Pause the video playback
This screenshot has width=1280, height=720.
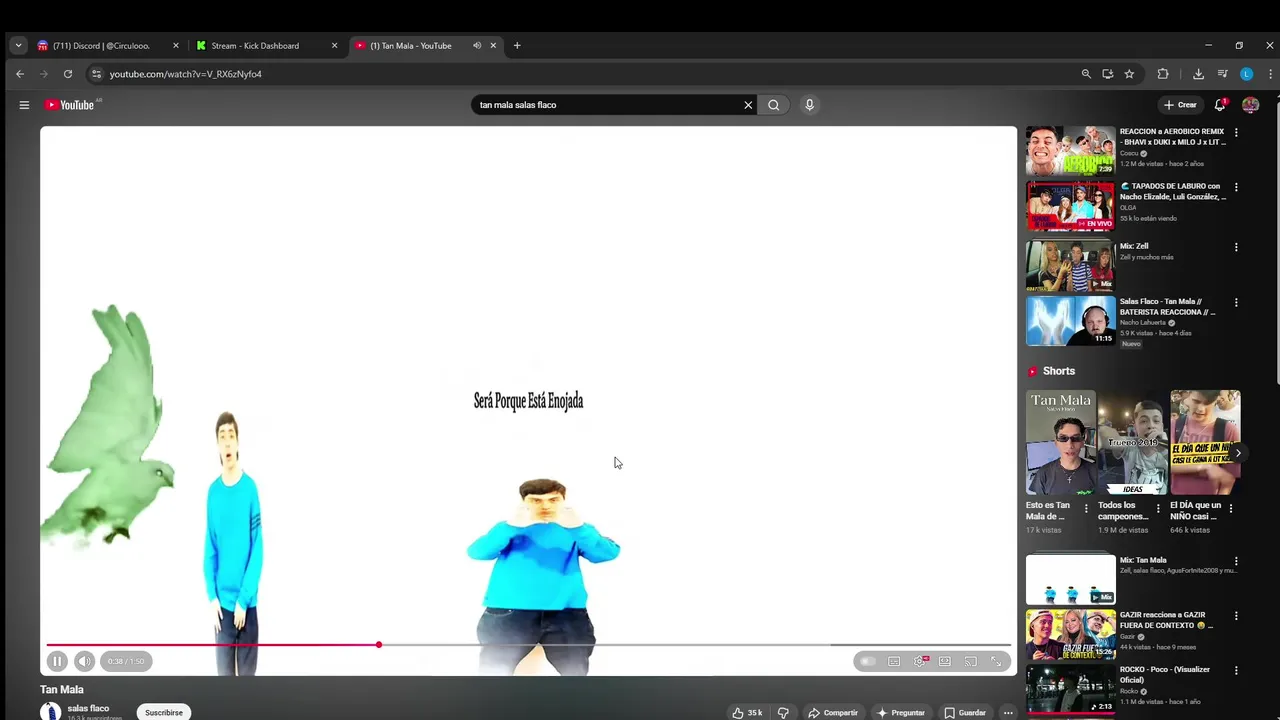[57, 661]
